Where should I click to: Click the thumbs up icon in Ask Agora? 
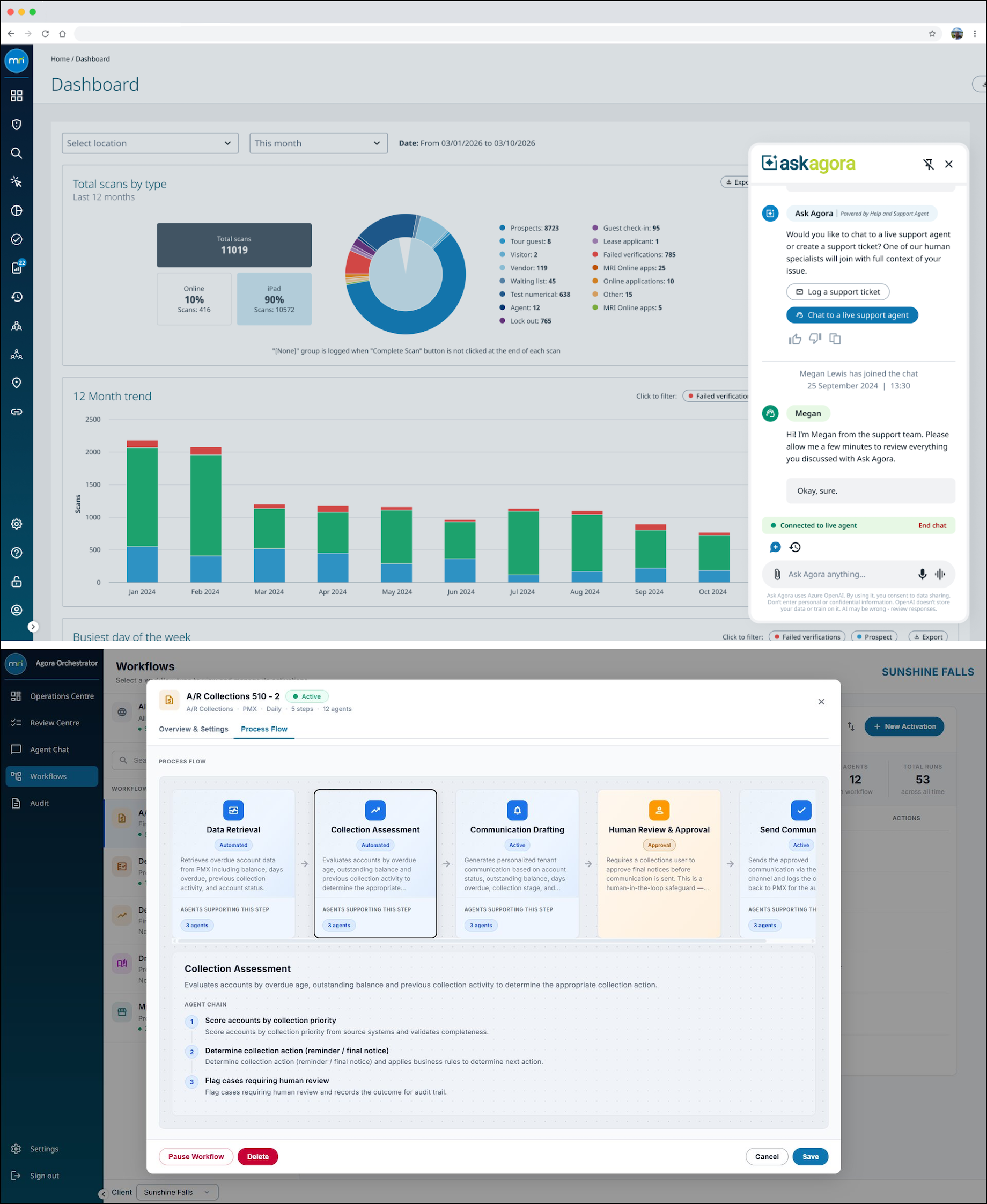(795, 339)
